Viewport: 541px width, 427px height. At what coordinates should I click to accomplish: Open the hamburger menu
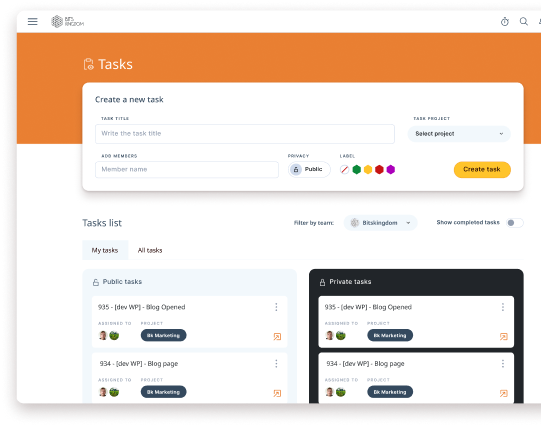(32, 21)
